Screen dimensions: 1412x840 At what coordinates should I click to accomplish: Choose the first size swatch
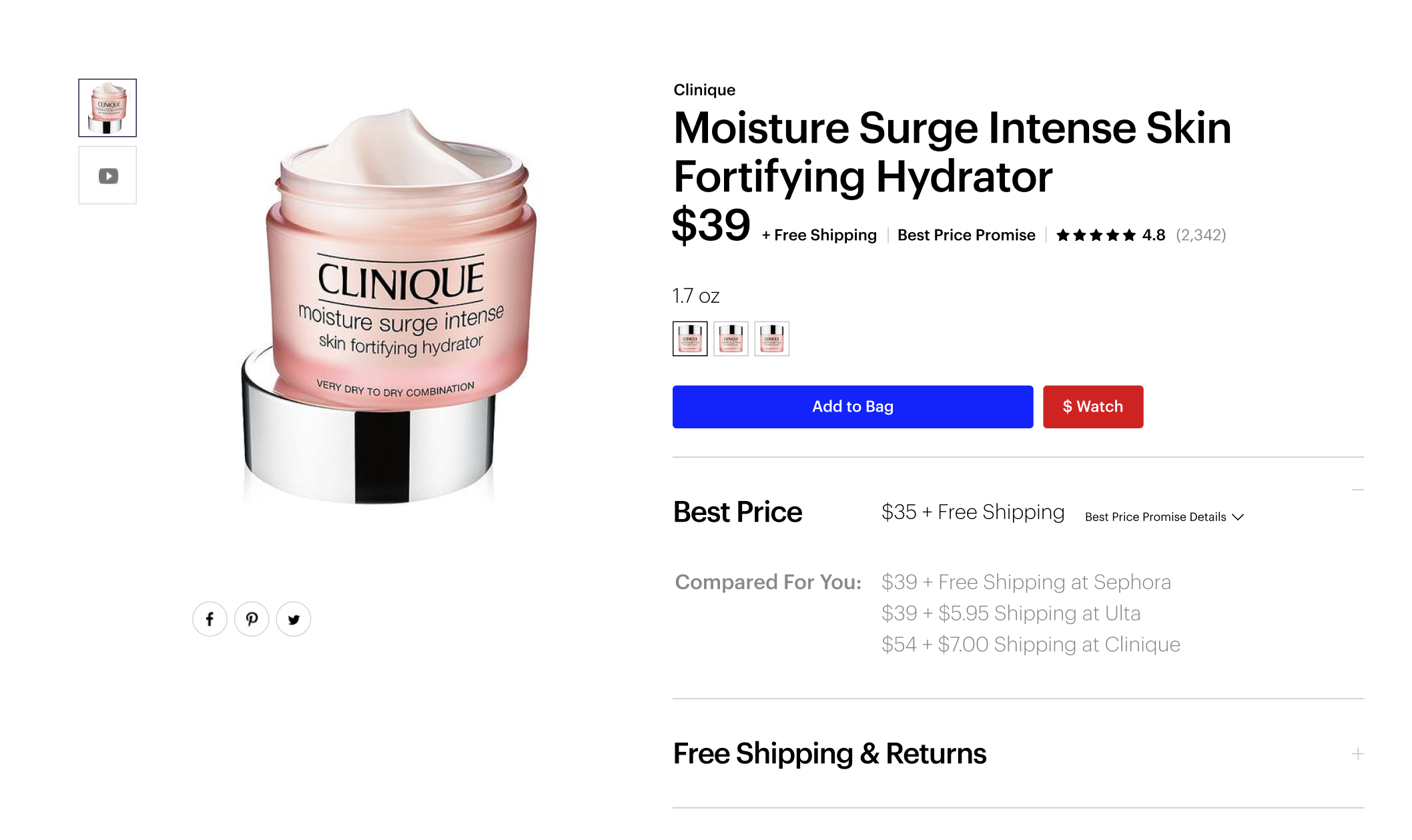click(690, 338)
